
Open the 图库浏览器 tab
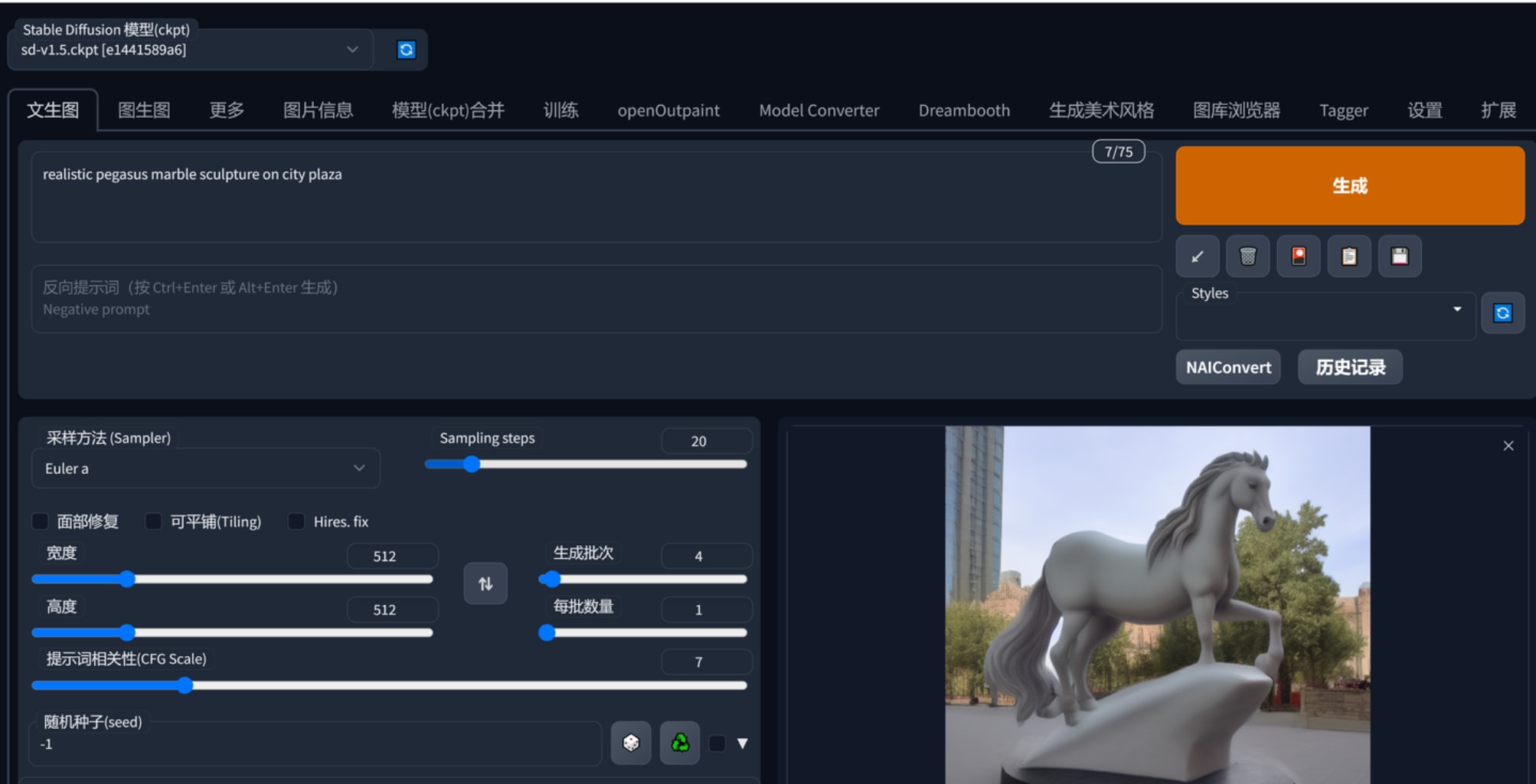point(1236,110)
